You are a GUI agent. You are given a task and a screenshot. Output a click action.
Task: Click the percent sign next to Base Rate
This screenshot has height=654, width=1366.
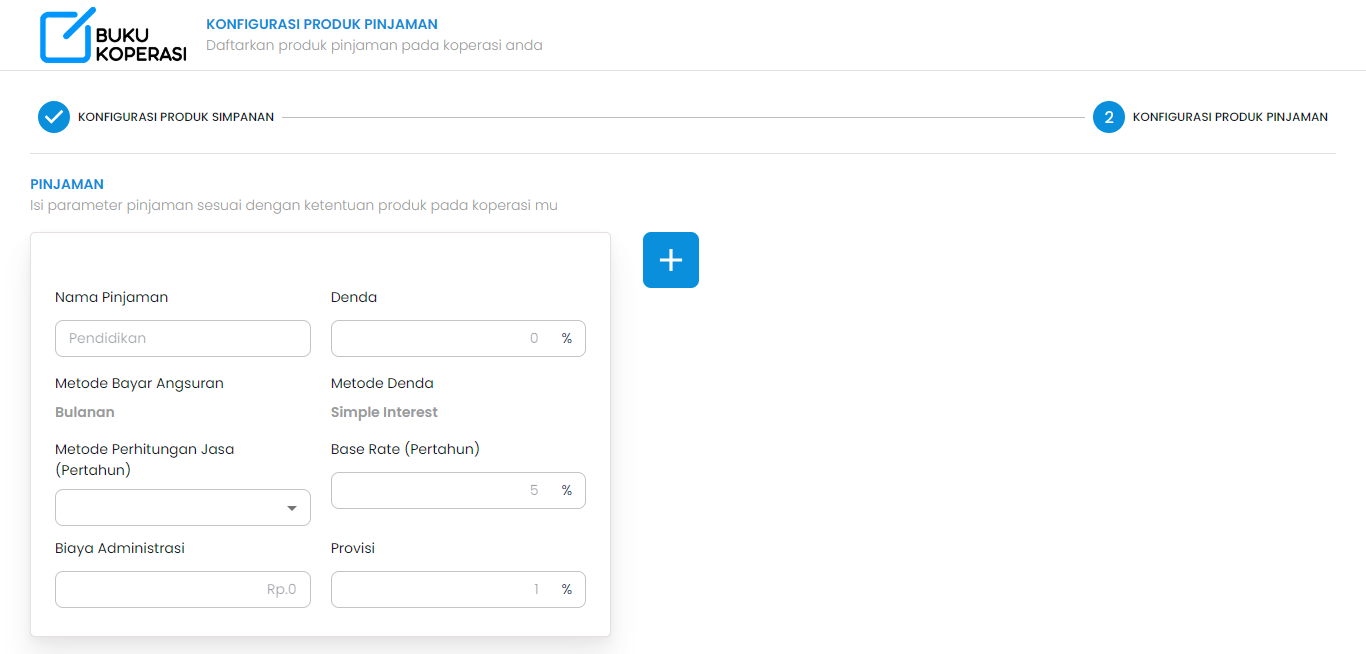567,490
